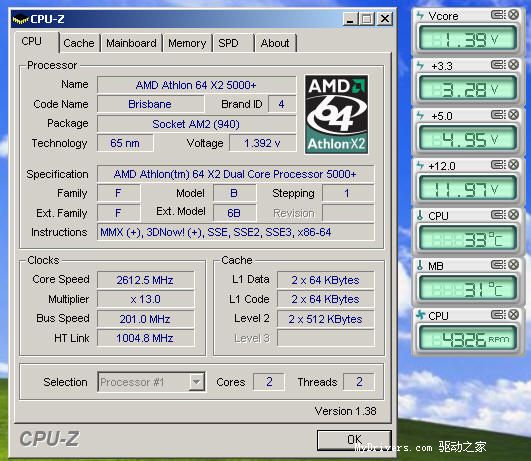531x461 pixels.
Task: Click the CPU fan icon
Action: tap(420, 315)
